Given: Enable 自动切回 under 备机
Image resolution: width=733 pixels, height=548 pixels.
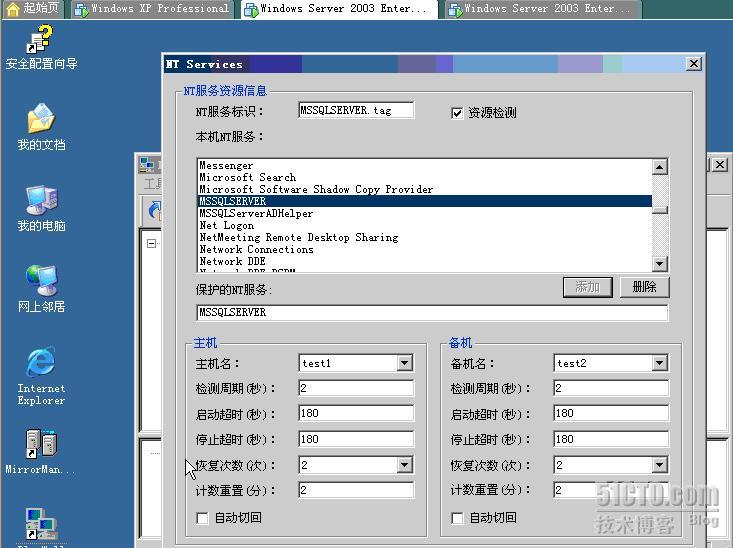Looking at the screenshot, I should point(457,518).
